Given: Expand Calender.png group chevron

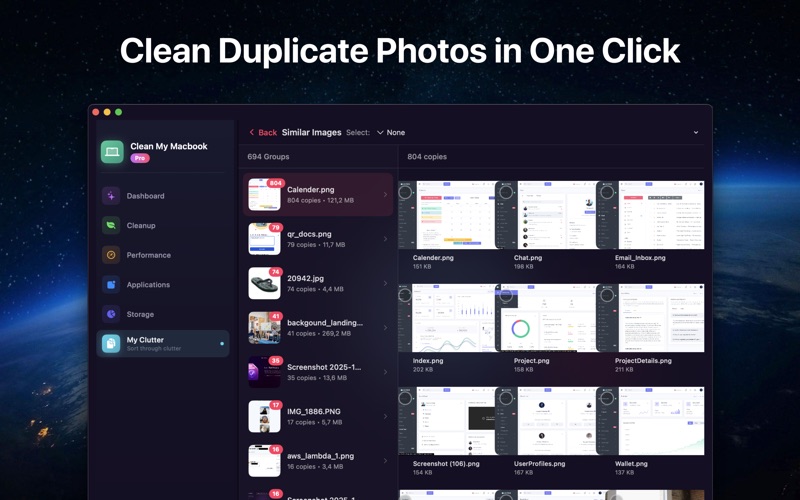Looking at the screenshot, I should [385, 194].
